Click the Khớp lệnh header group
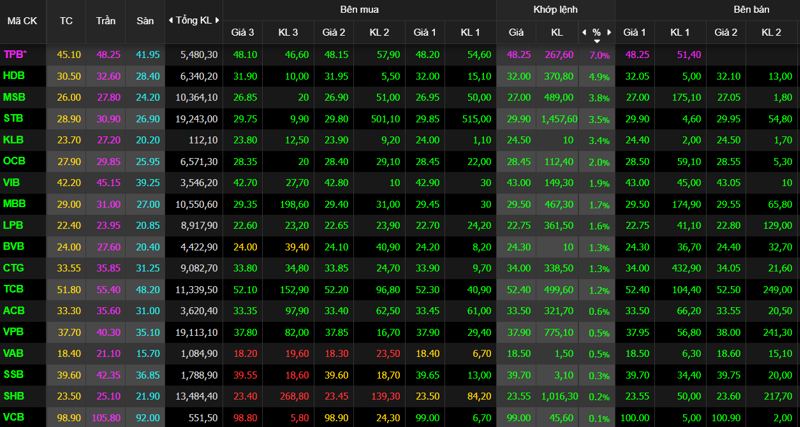Screen dimensions: 800x427 pyautogui.click(x=556, y=10)
